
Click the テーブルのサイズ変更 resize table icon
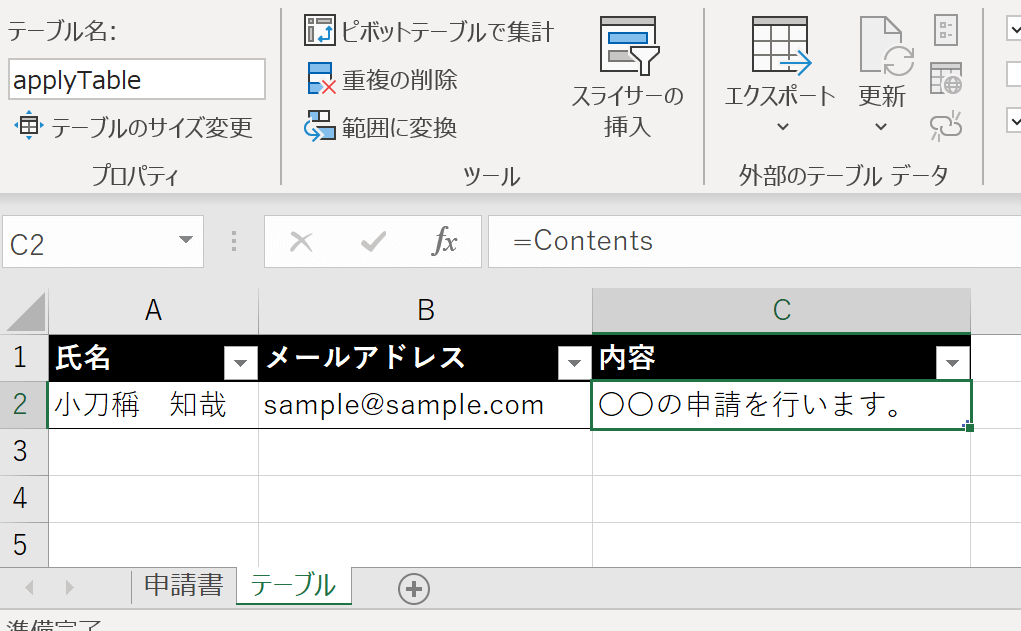click(x=28, y=127)
